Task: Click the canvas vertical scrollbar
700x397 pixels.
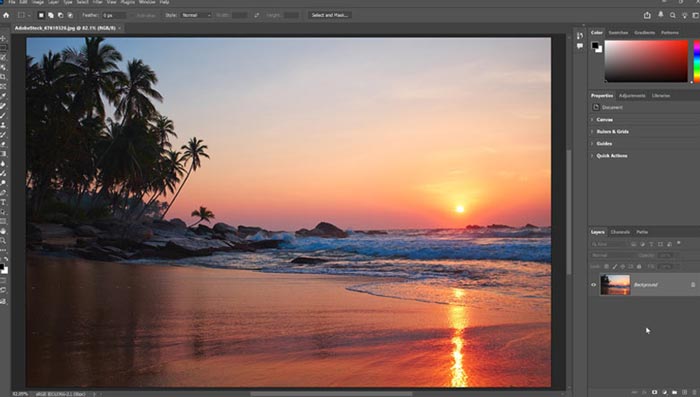Action: click(569, 212)
